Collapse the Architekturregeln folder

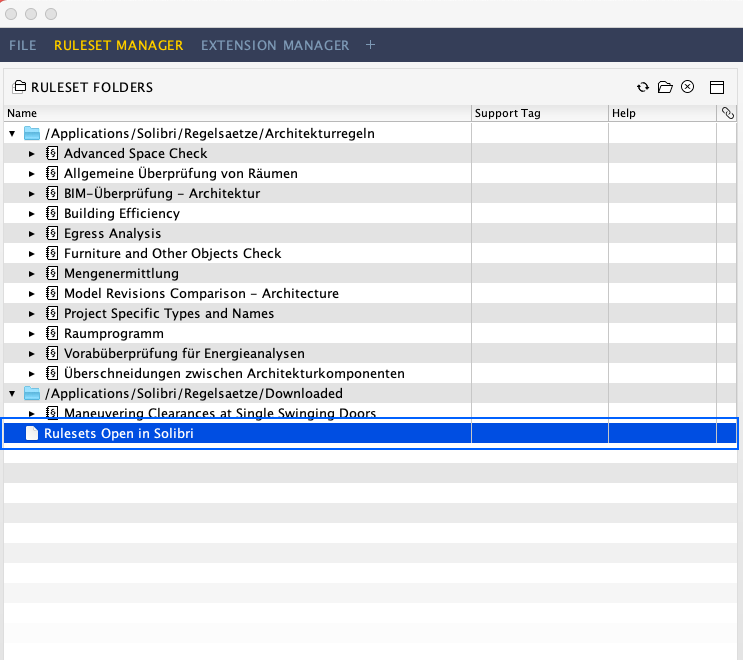[x=12, y=134]
